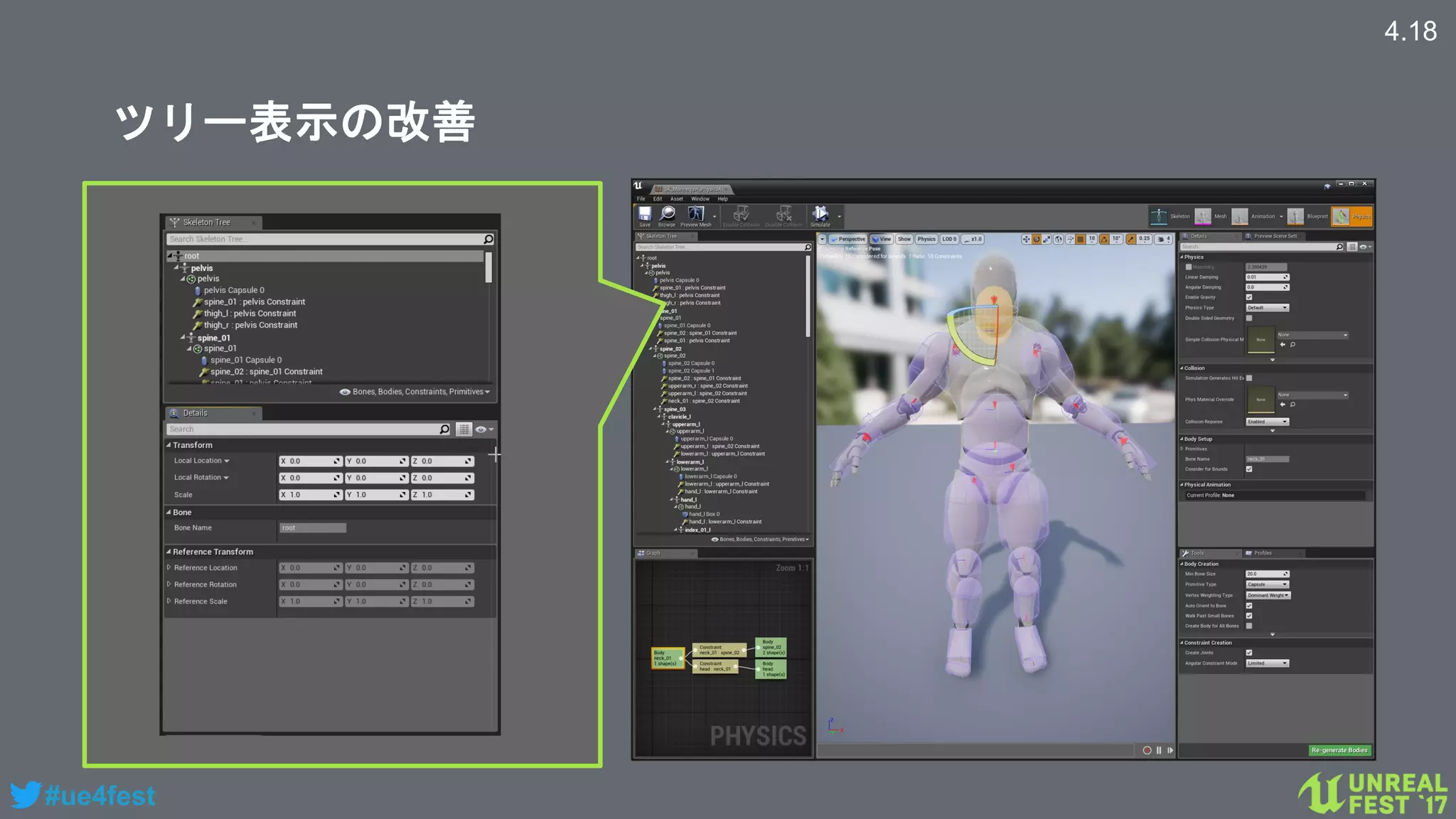Toggle scale snapping in viewport toolbar

[1131, 240]
